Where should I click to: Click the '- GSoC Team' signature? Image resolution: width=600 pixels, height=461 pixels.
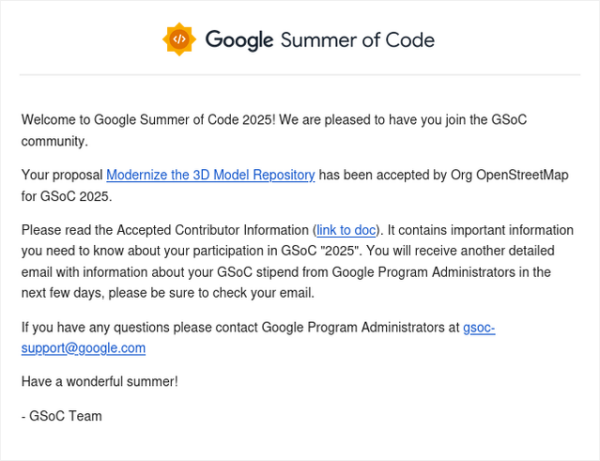click(x=62, y=416)
